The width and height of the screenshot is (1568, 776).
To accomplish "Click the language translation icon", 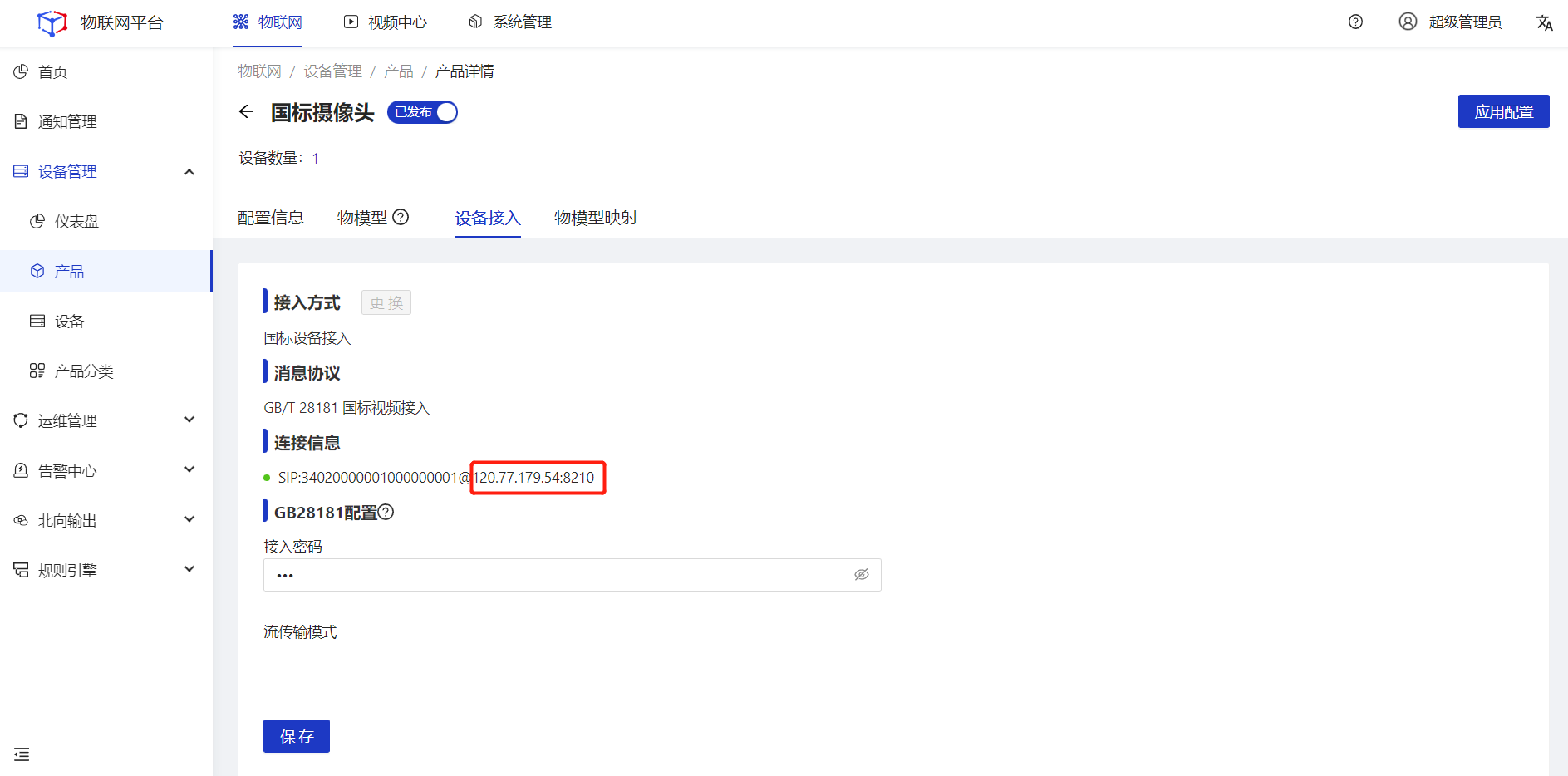I will tap(1544, 22).
